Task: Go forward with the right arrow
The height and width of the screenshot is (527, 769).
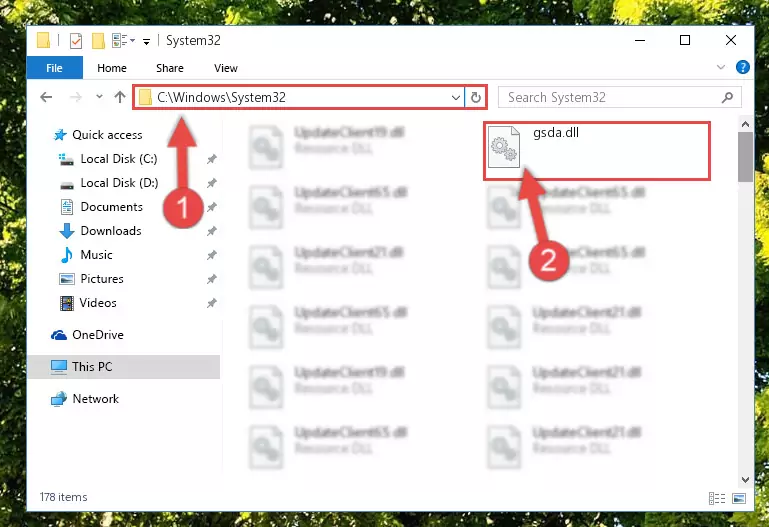Action: 76,97
